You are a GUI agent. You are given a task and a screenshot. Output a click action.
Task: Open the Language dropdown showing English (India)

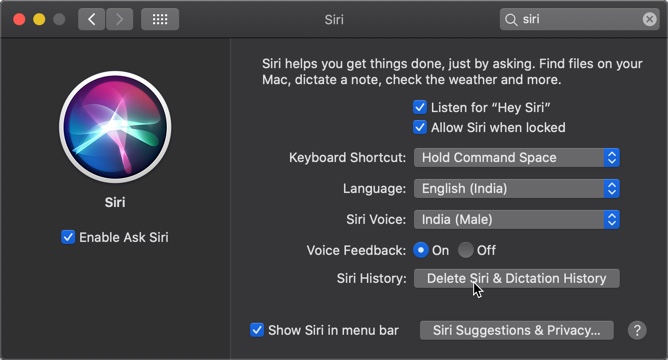pyautogui.click(x=517, y=189)
